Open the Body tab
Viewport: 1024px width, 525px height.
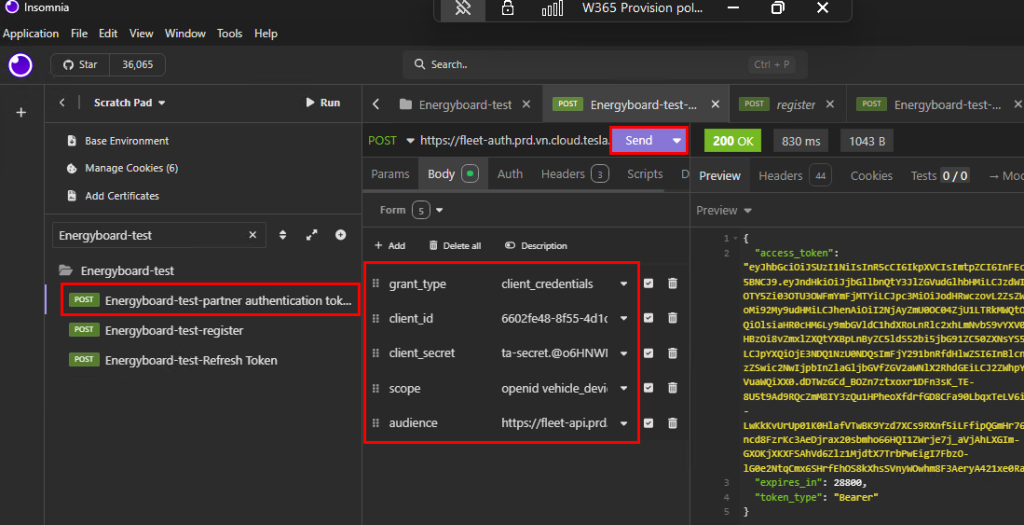pyautogui.click(x=453, y=174)
